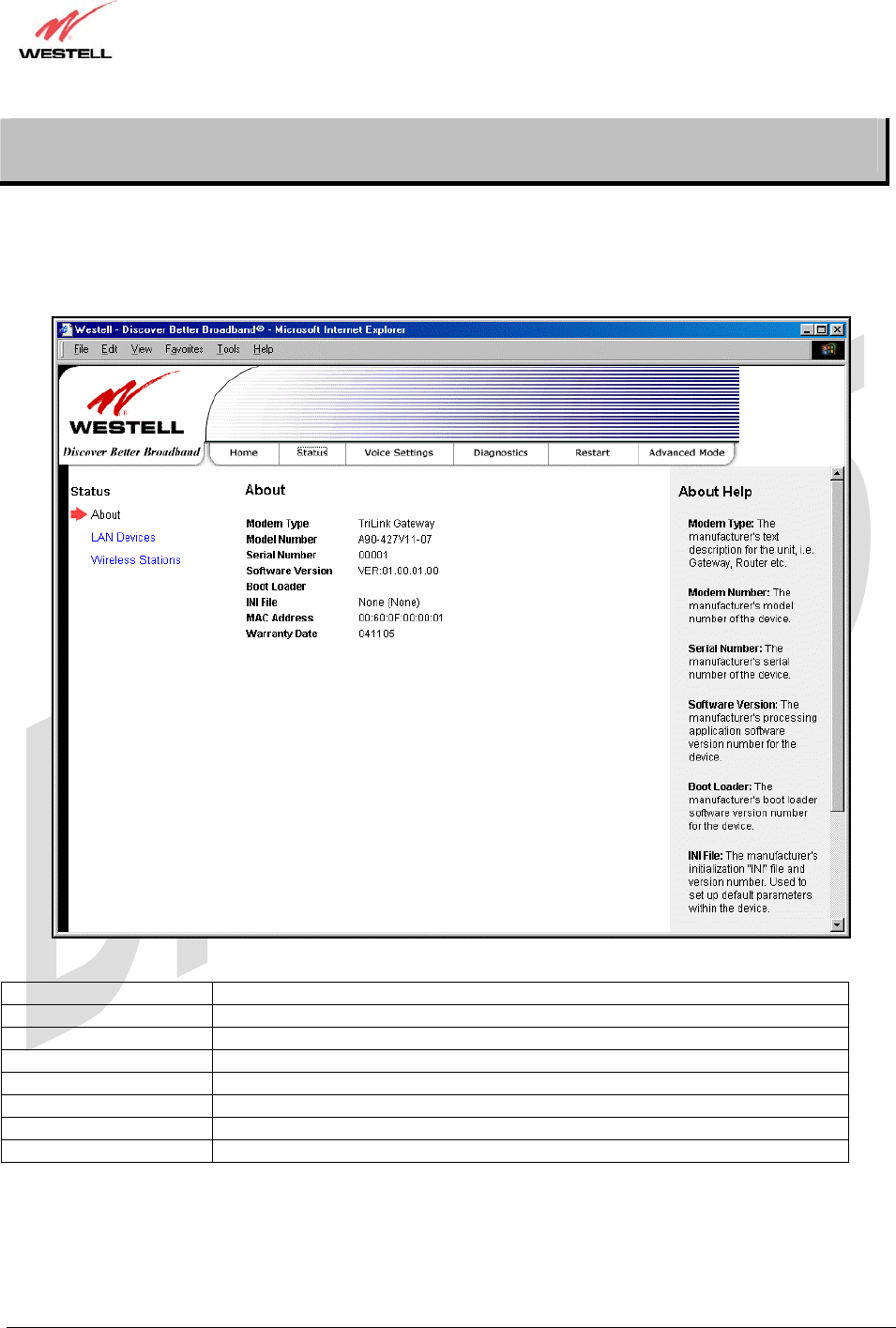Viewport: 896px width, 1328px height.
Task: Click the INI File help description
Action: point(752,882)
